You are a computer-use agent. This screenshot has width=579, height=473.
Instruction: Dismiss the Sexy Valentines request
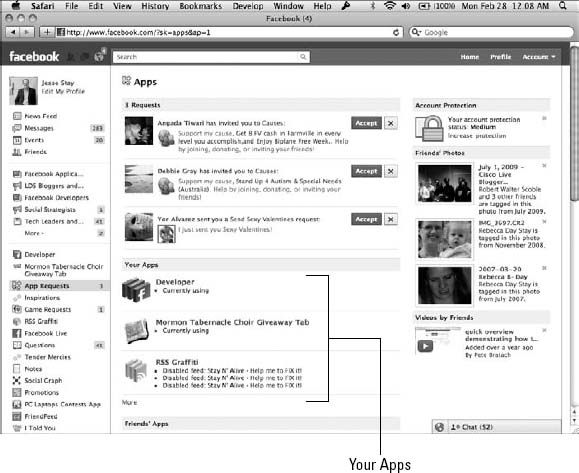tap(391, 219)
